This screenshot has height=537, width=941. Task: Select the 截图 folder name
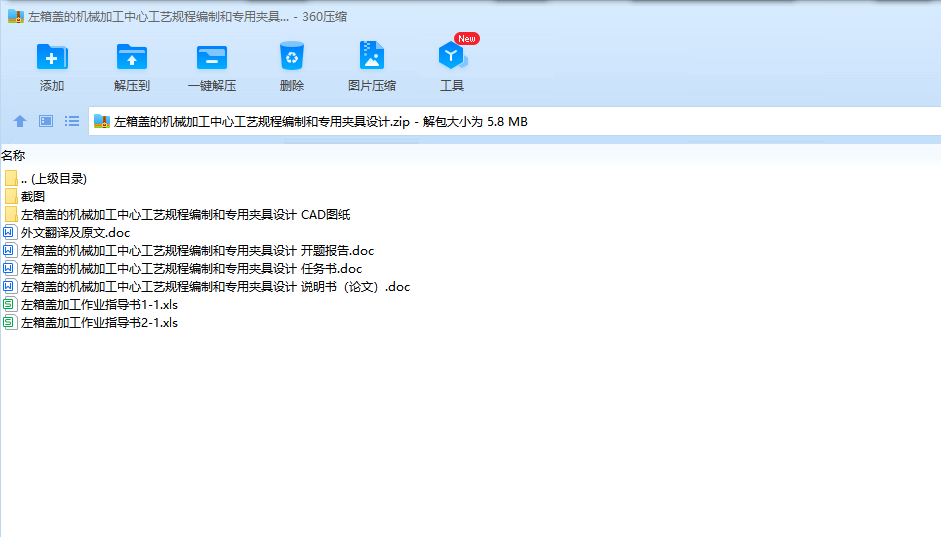33,196
